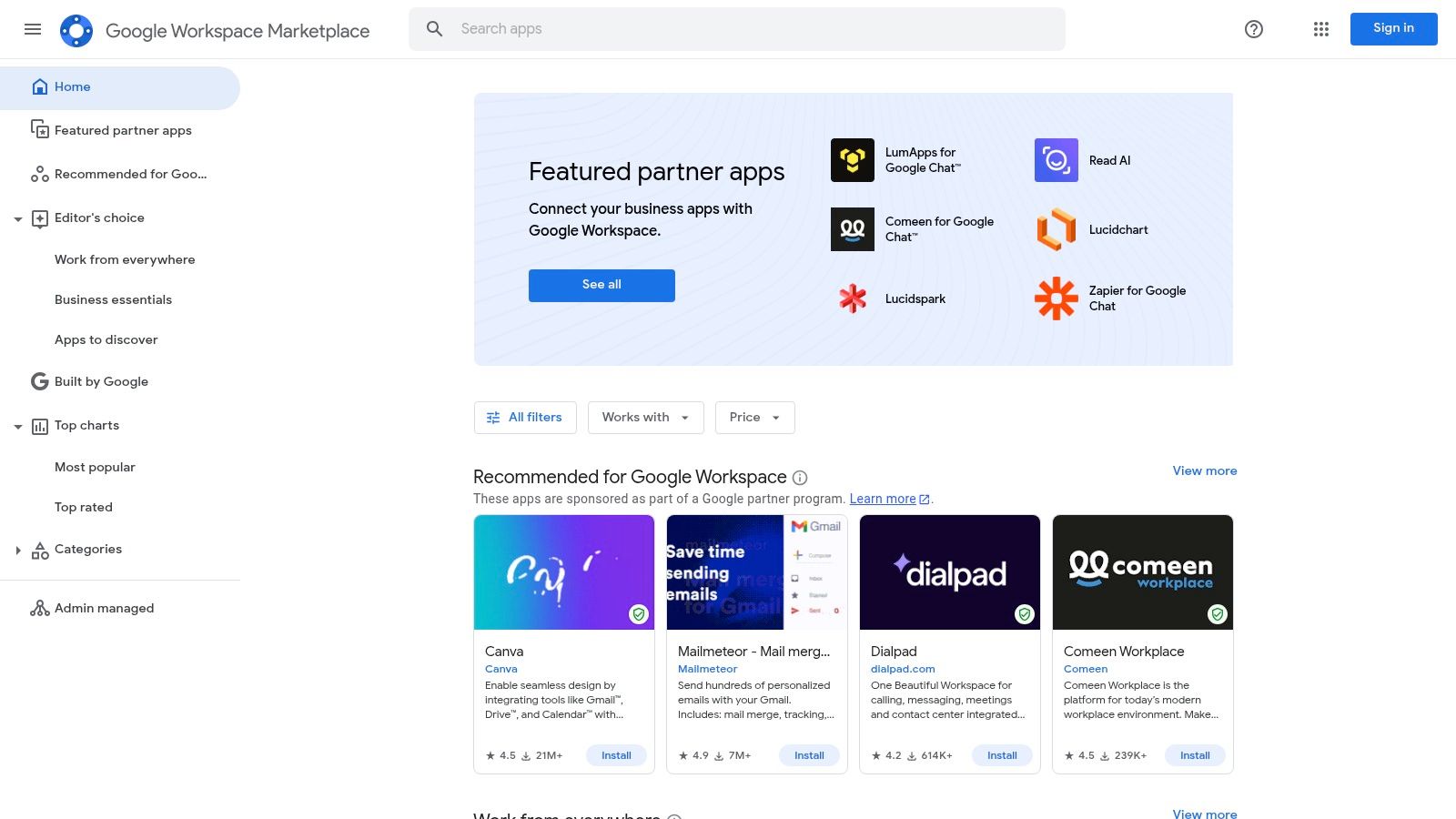Open the help icon
Image resolution: width=1456 pixels, height=819 pixels.
point(1253,29)
